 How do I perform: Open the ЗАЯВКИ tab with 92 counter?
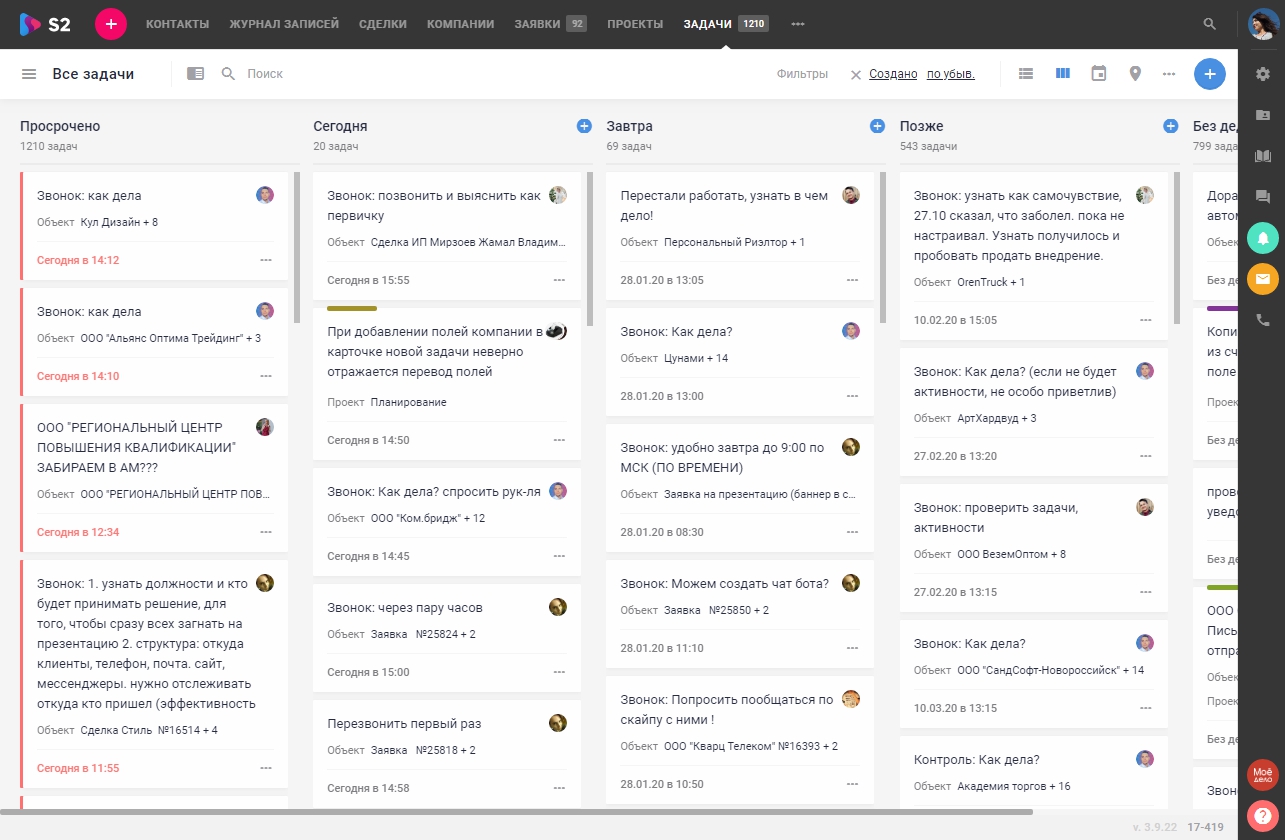tap(535, 22)
